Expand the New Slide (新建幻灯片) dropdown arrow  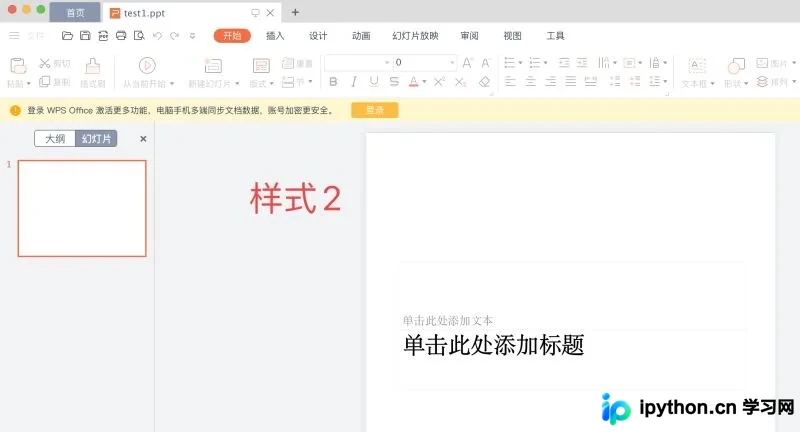click(x=237, y=84)
